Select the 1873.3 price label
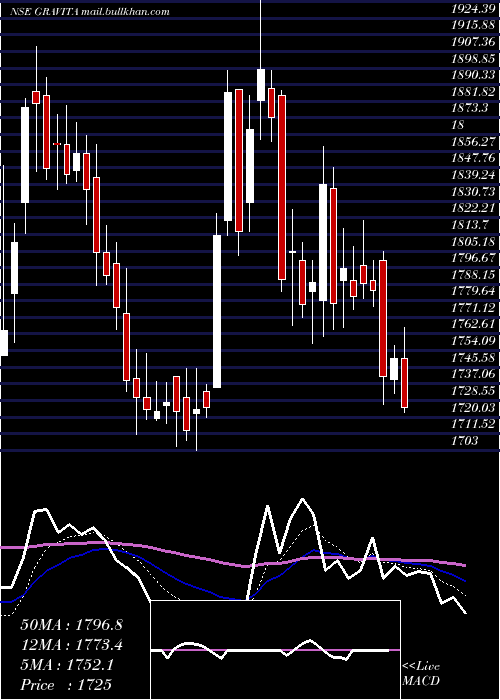This screenshot has width=500, height=700. click(470, 108)
